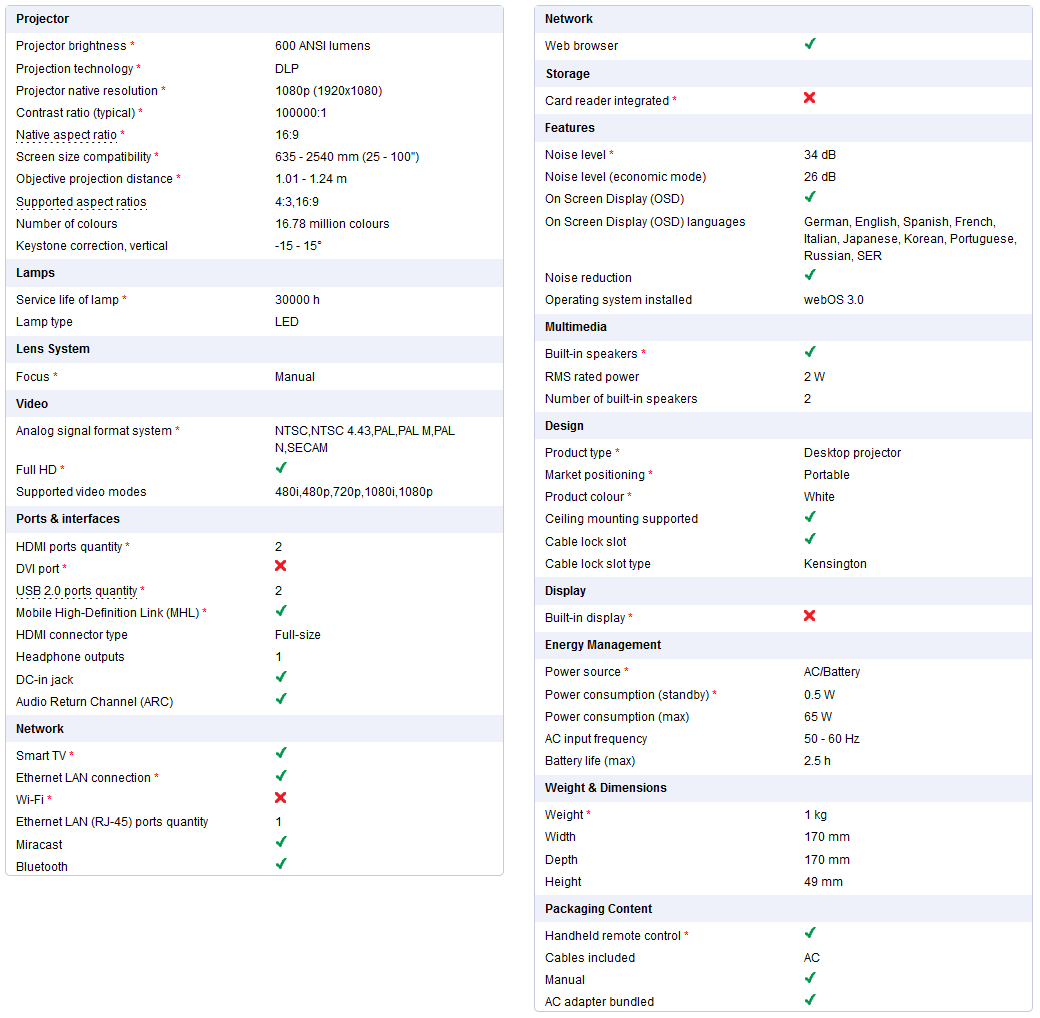Click the Ports & interfaces section header

[x=68, y=519]
